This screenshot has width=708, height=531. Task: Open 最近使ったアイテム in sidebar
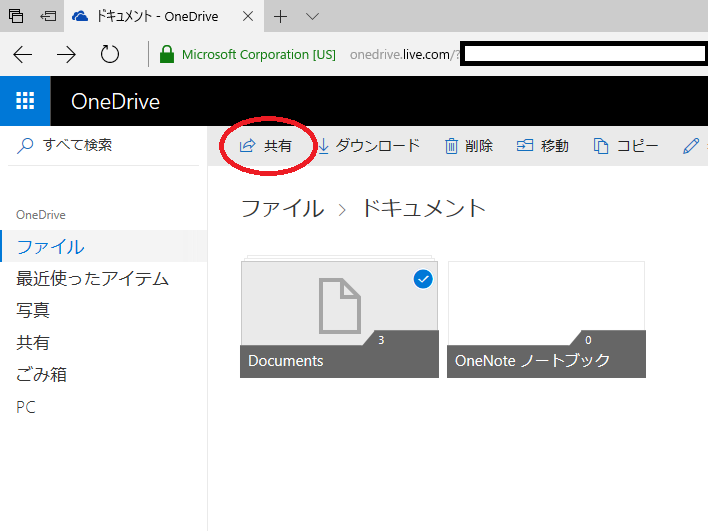93,279
